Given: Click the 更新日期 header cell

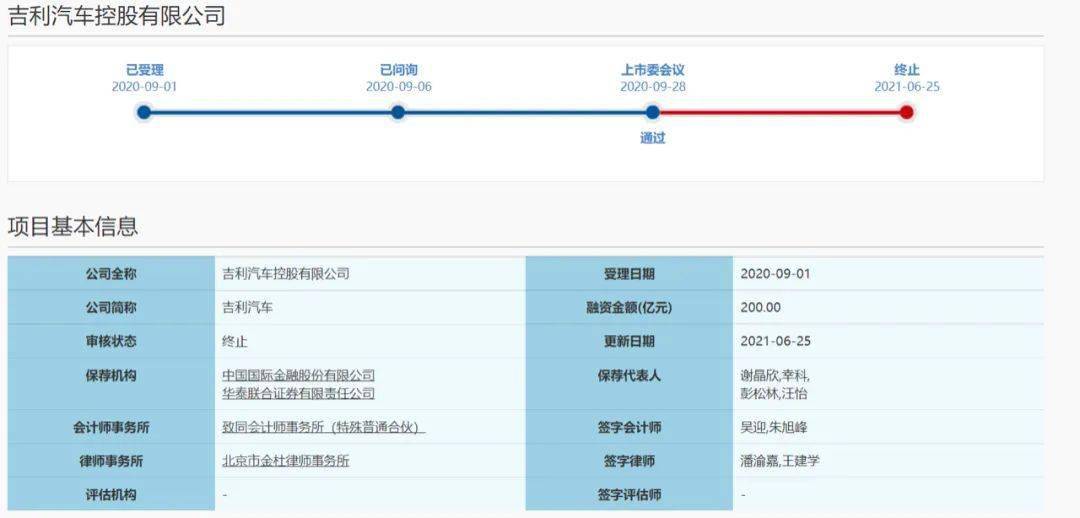Looking at the screenshot, I should (629, 341).
